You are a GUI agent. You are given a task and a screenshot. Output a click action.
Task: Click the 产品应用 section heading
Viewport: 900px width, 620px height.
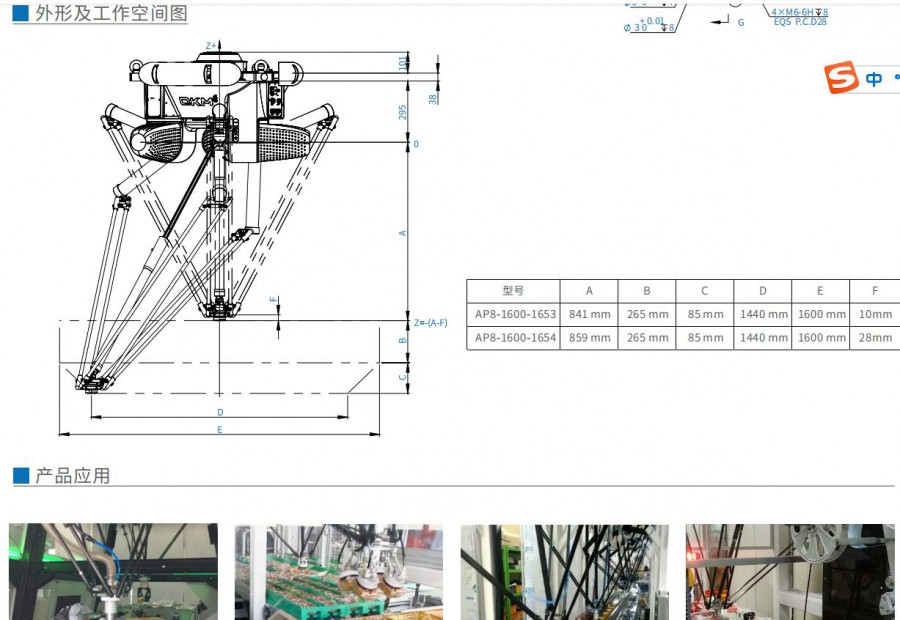pyautogui.click(x=73, y=475)
